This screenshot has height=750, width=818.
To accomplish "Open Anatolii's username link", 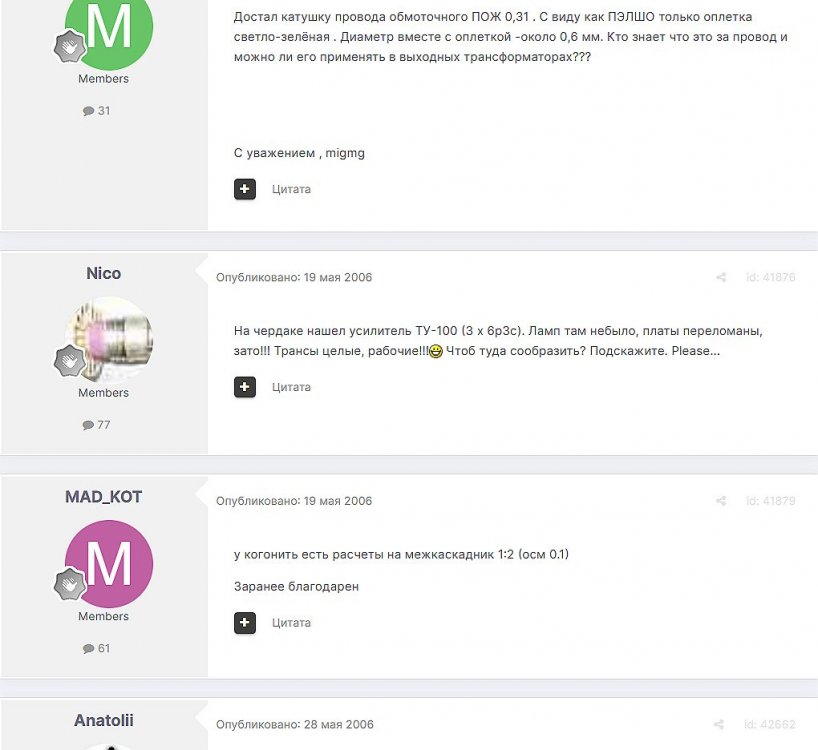I will tap(103, 720).
